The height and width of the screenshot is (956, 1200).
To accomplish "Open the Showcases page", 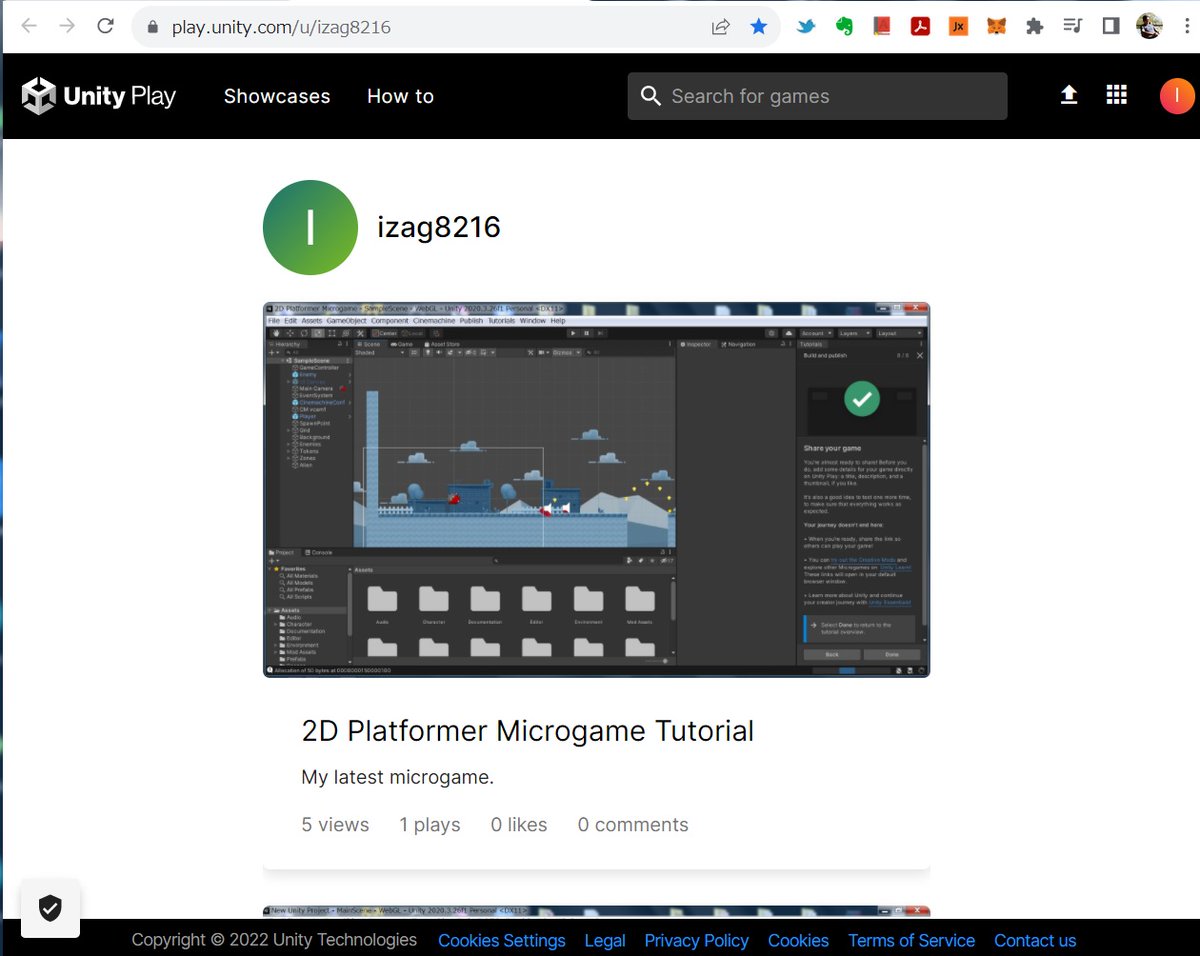I will (x=277, y=96).
